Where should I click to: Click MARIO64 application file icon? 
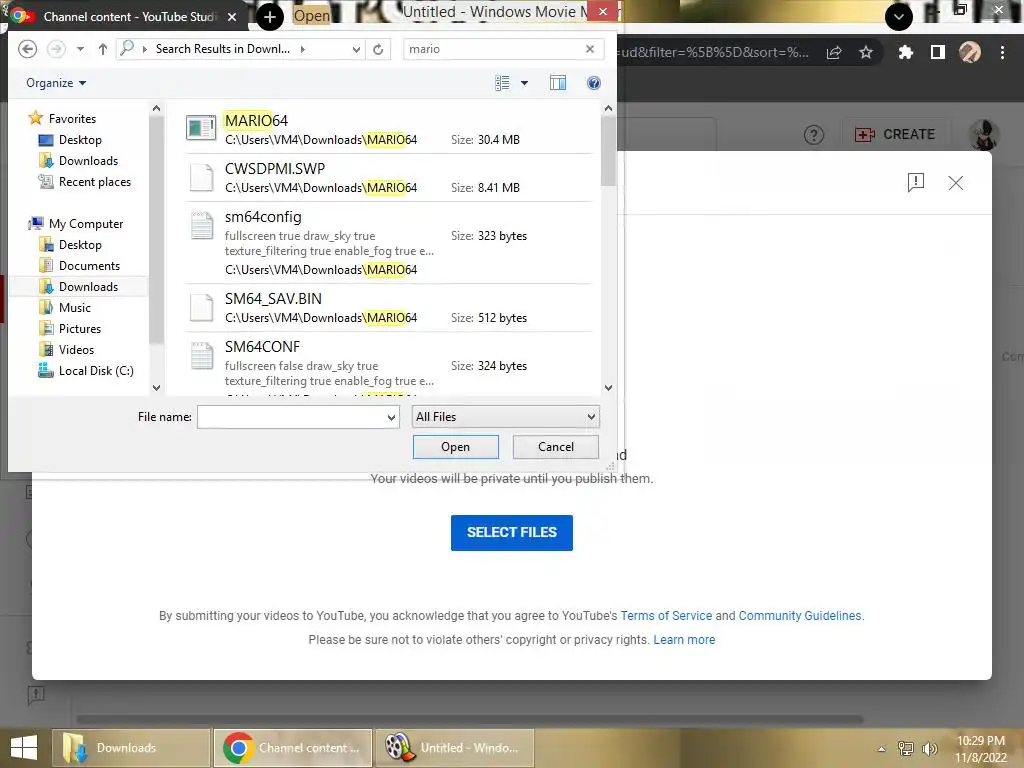pos(201,128)
